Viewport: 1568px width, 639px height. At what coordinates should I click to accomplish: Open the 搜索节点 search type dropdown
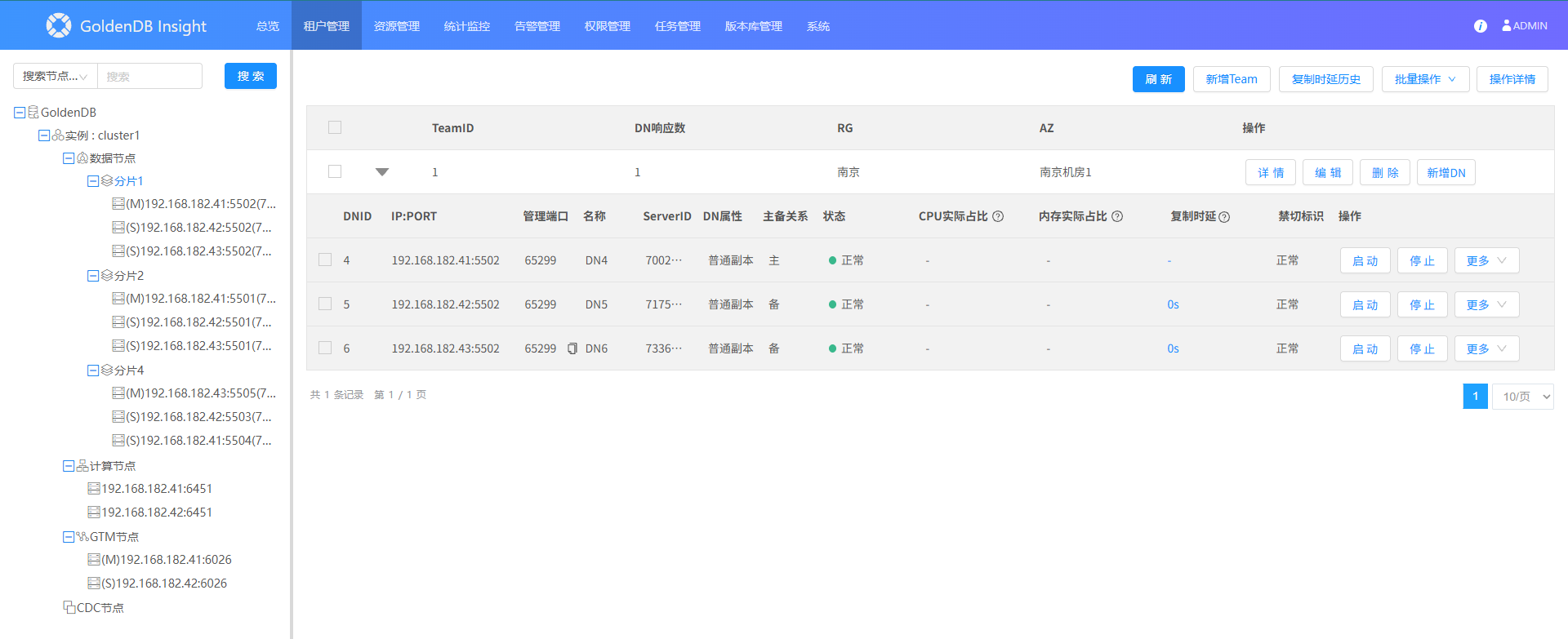56,76
